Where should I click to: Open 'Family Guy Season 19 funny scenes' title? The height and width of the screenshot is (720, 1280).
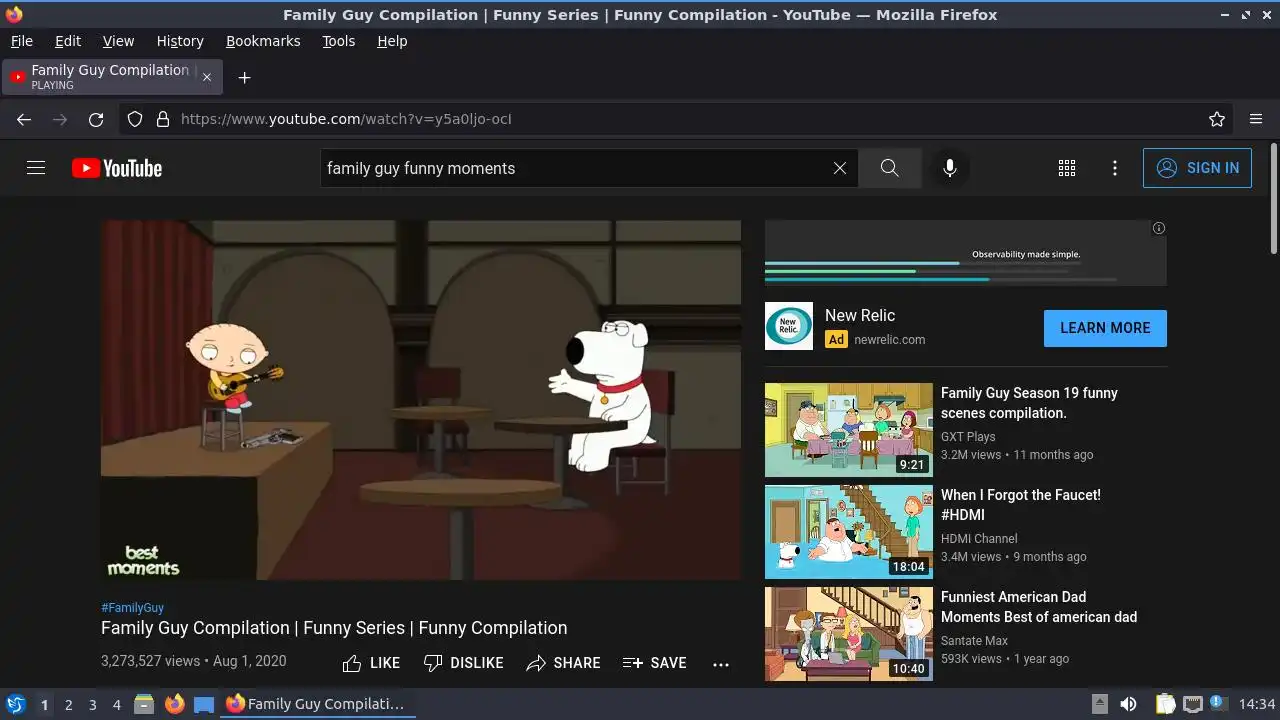1029,403
